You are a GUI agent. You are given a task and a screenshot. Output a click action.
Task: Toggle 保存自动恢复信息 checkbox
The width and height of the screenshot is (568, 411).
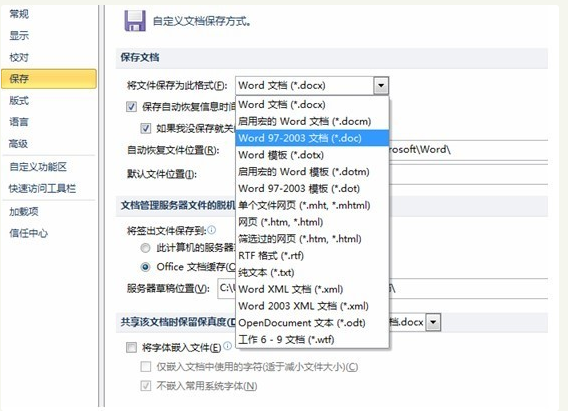[x=131, y=107]
